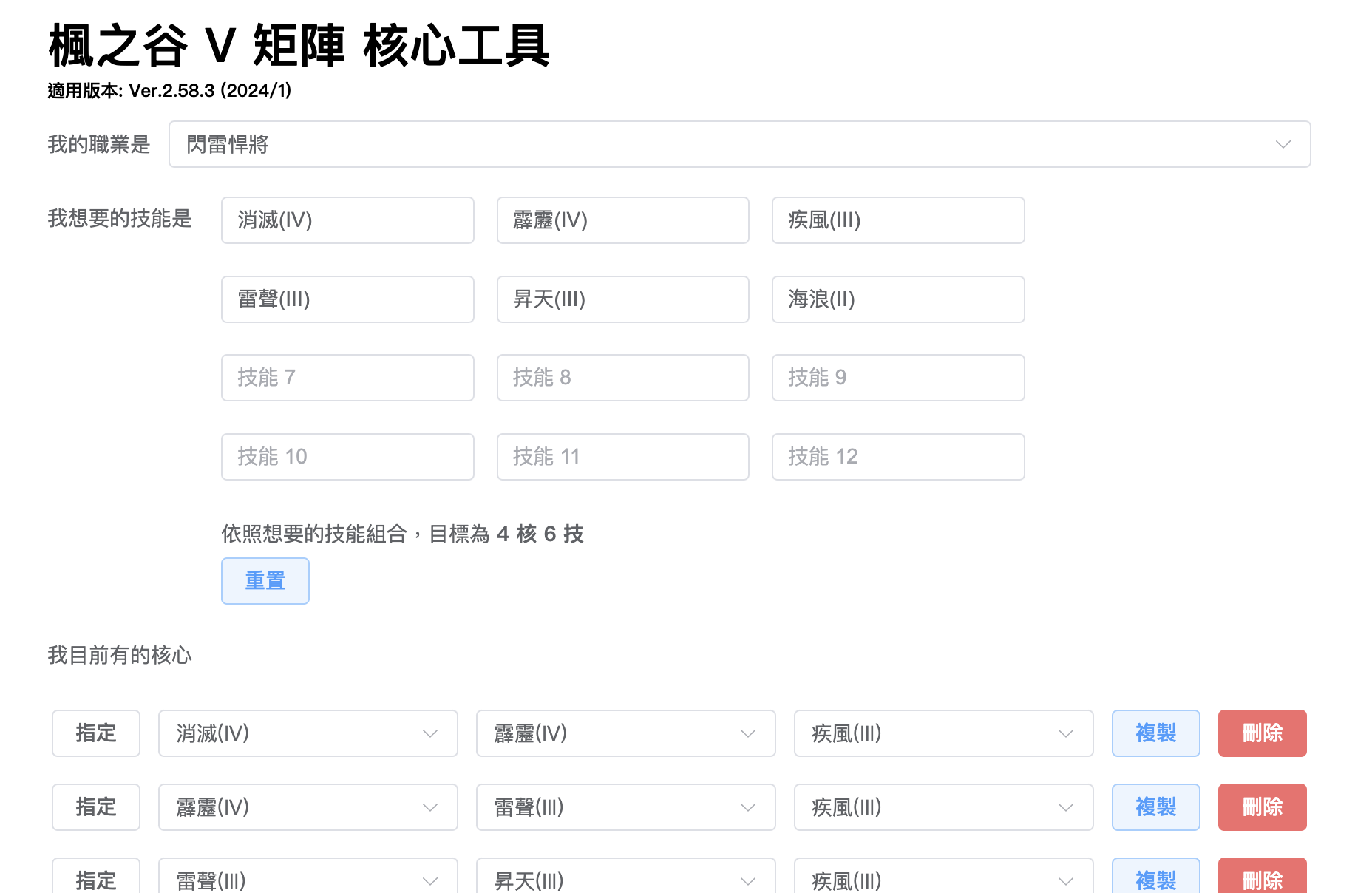Focus the empty 技能 7 field
The image size is (1372, 893).
click(347, 378)
